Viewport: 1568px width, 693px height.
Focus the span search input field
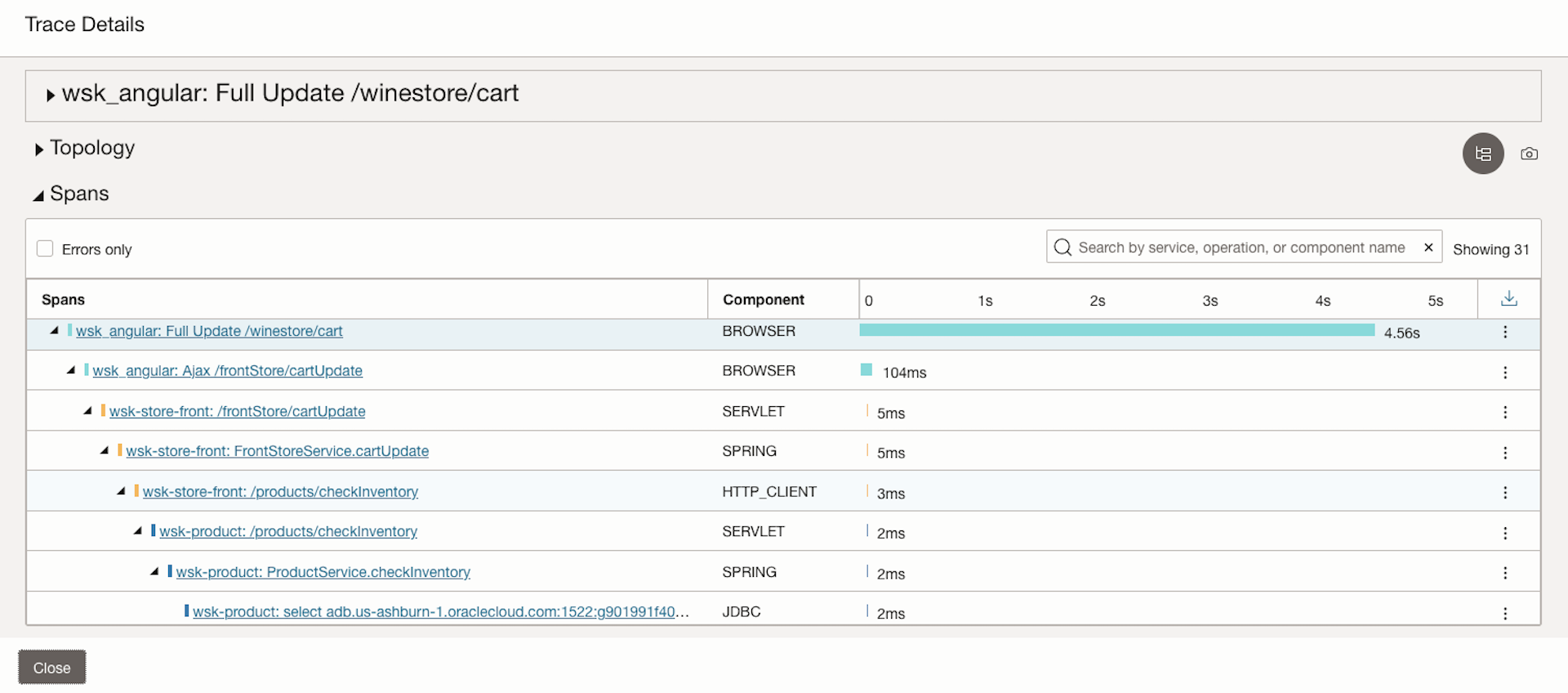point(1241,248)
